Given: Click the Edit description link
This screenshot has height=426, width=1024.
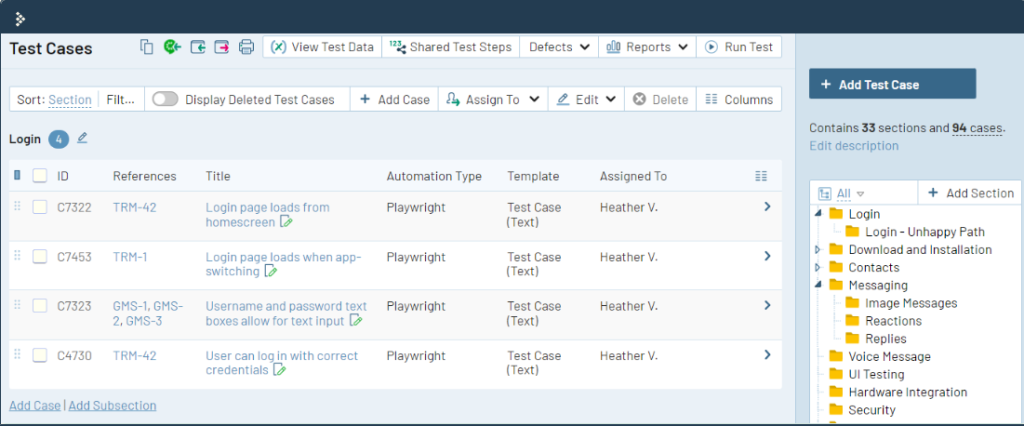Looking at the screenshot, I should pos(854,146).
